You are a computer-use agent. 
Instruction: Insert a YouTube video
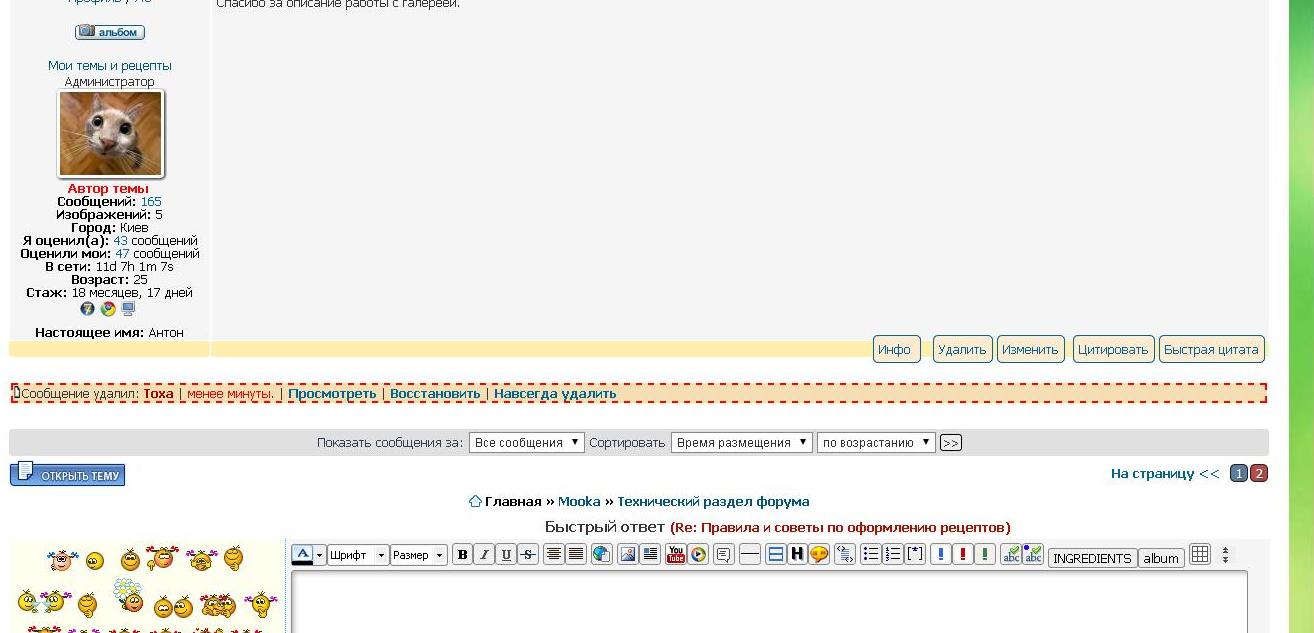coord(676,555)
